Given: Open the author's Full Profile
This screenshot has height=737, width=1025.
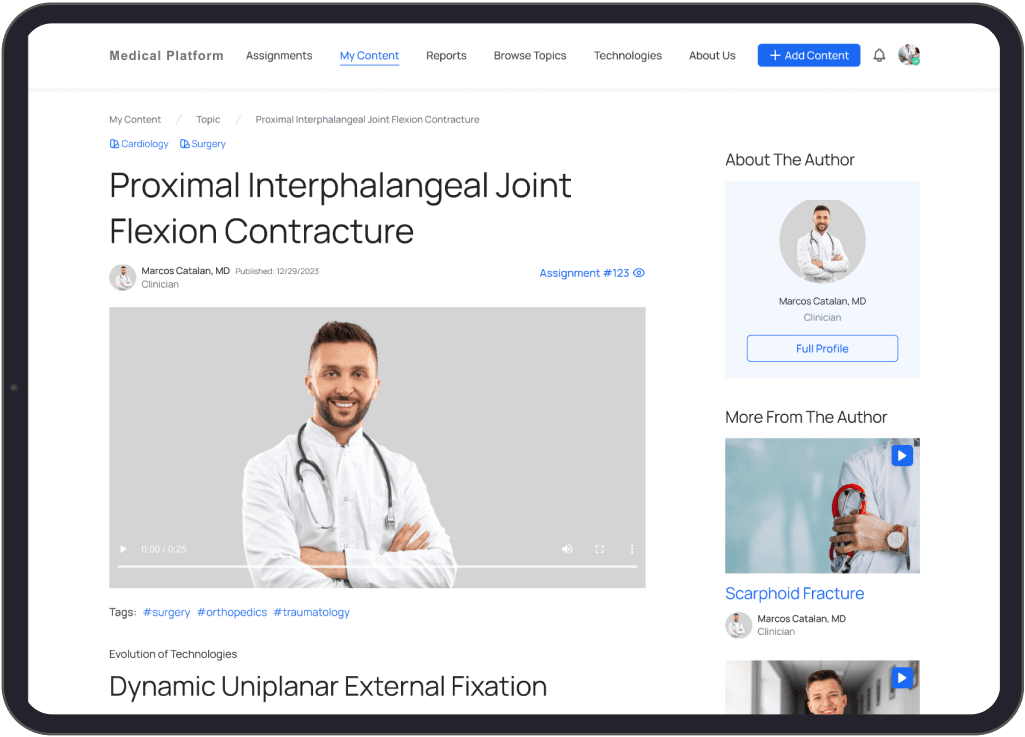Looking at the screenshot, I should (822, 348).
